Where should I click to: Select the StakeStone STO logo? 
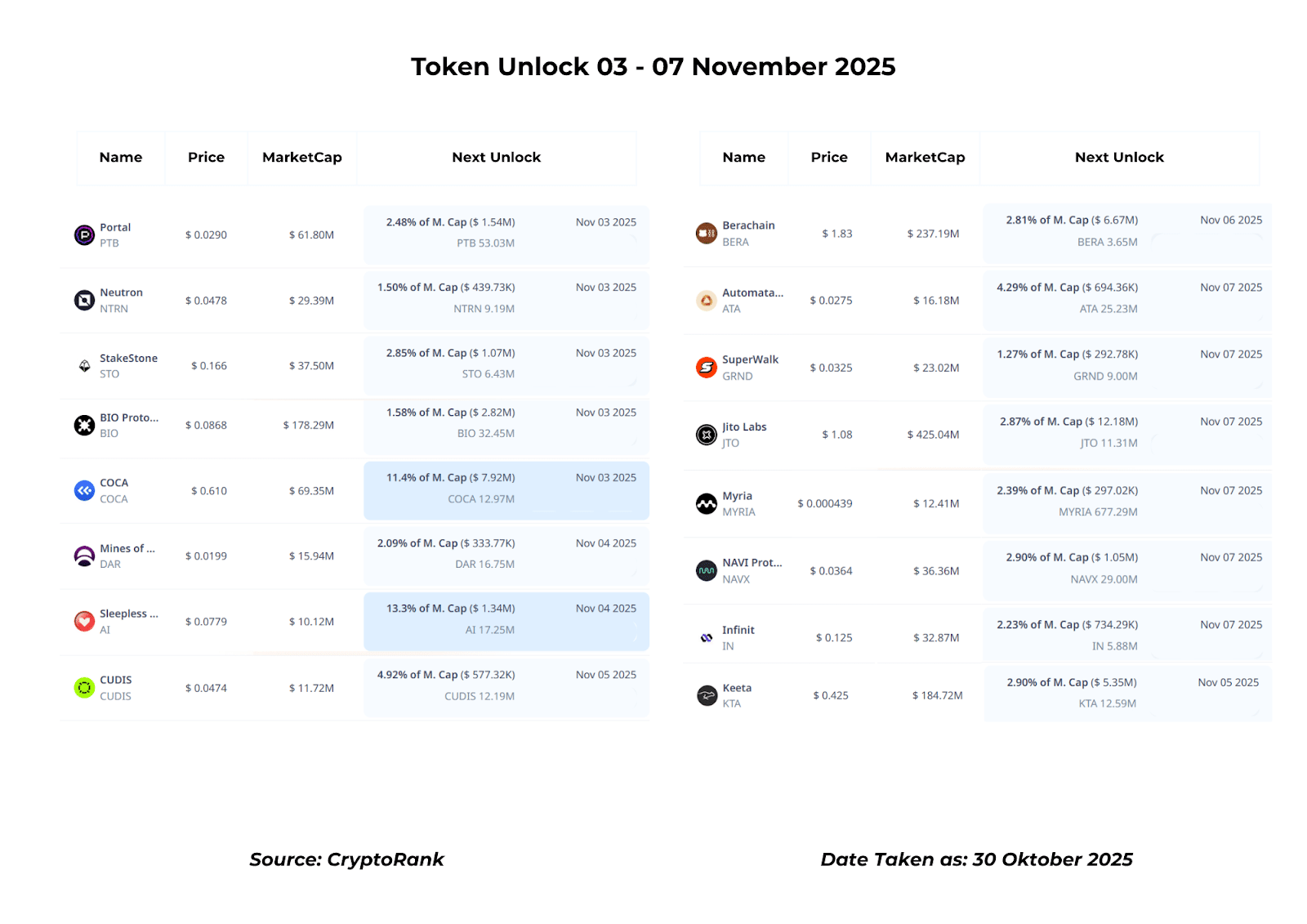tap(84, 366)
